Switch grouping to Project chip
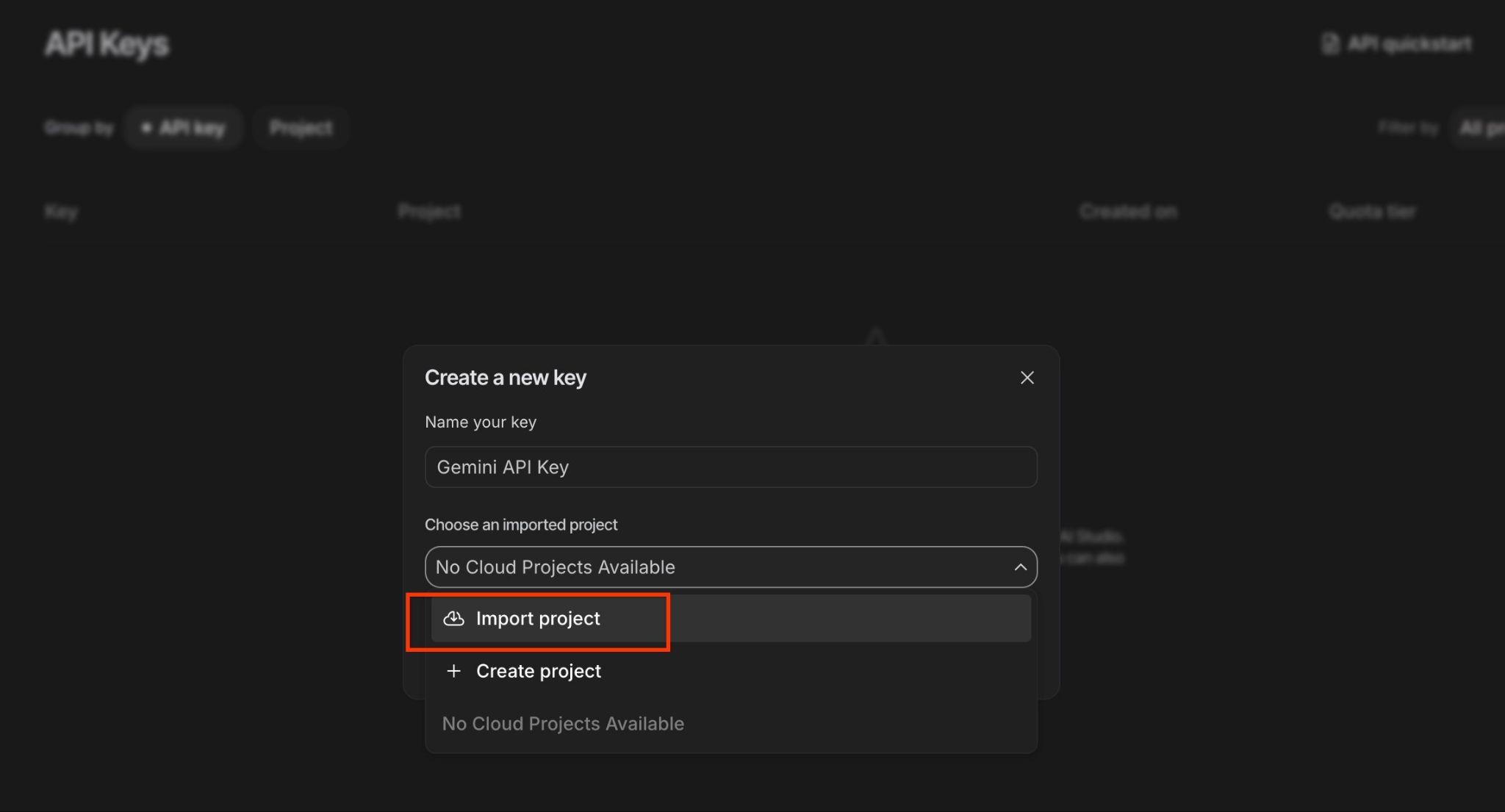 (x=301, y=128)
